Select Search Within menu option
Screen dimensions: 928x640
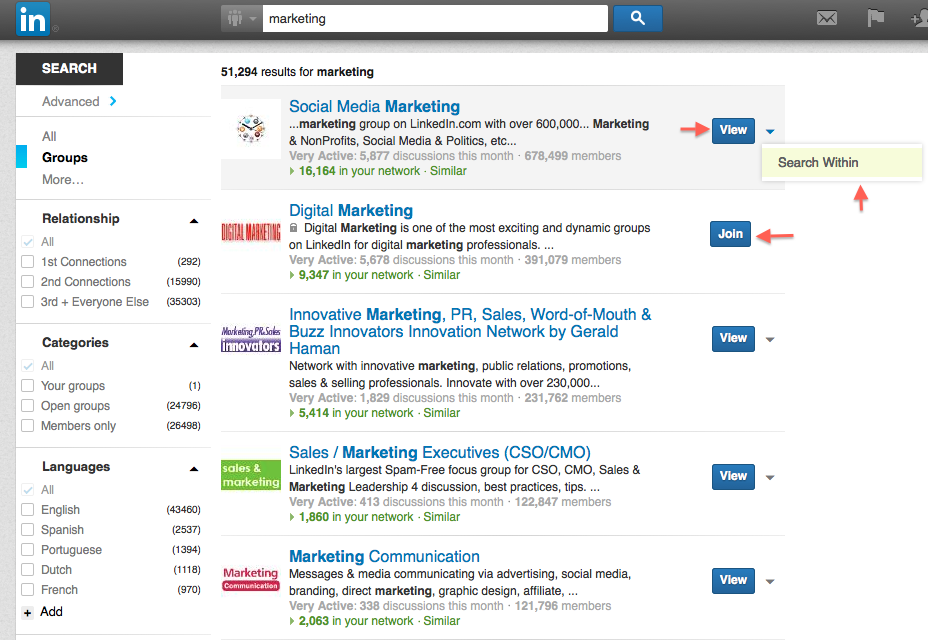pos(842,162)
